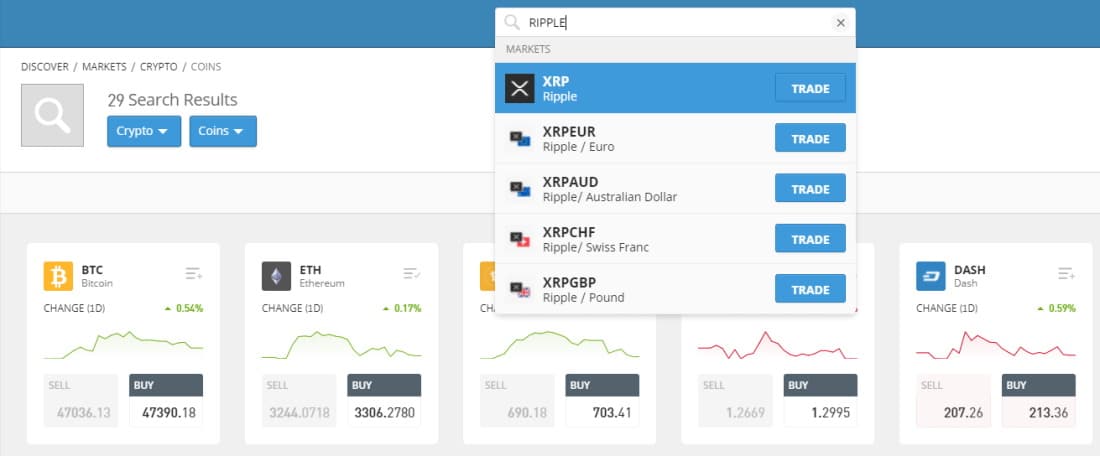The width and height of the screenshot is (1100, 456).
Task: Click the 'Ripple/ Swiss Franc' text
Action: (596, 248)
